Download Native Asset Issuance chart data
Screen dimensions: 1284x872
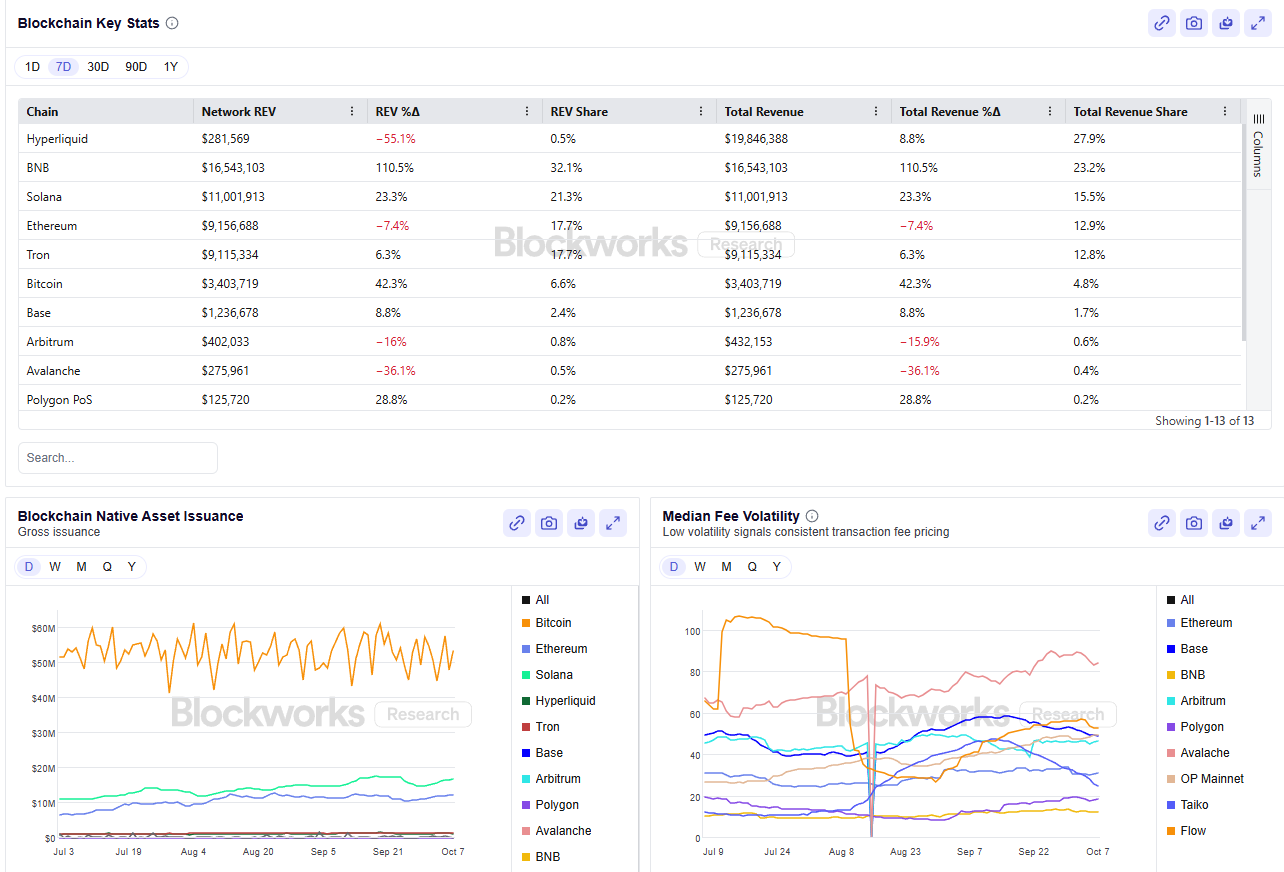click(581, 522)
